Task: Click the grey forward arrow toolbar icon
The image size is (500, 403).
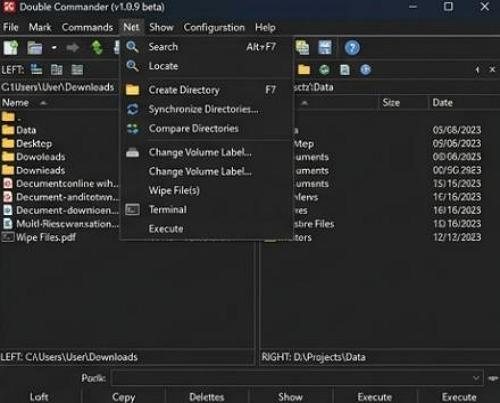Action: click(x=72, y=48)
